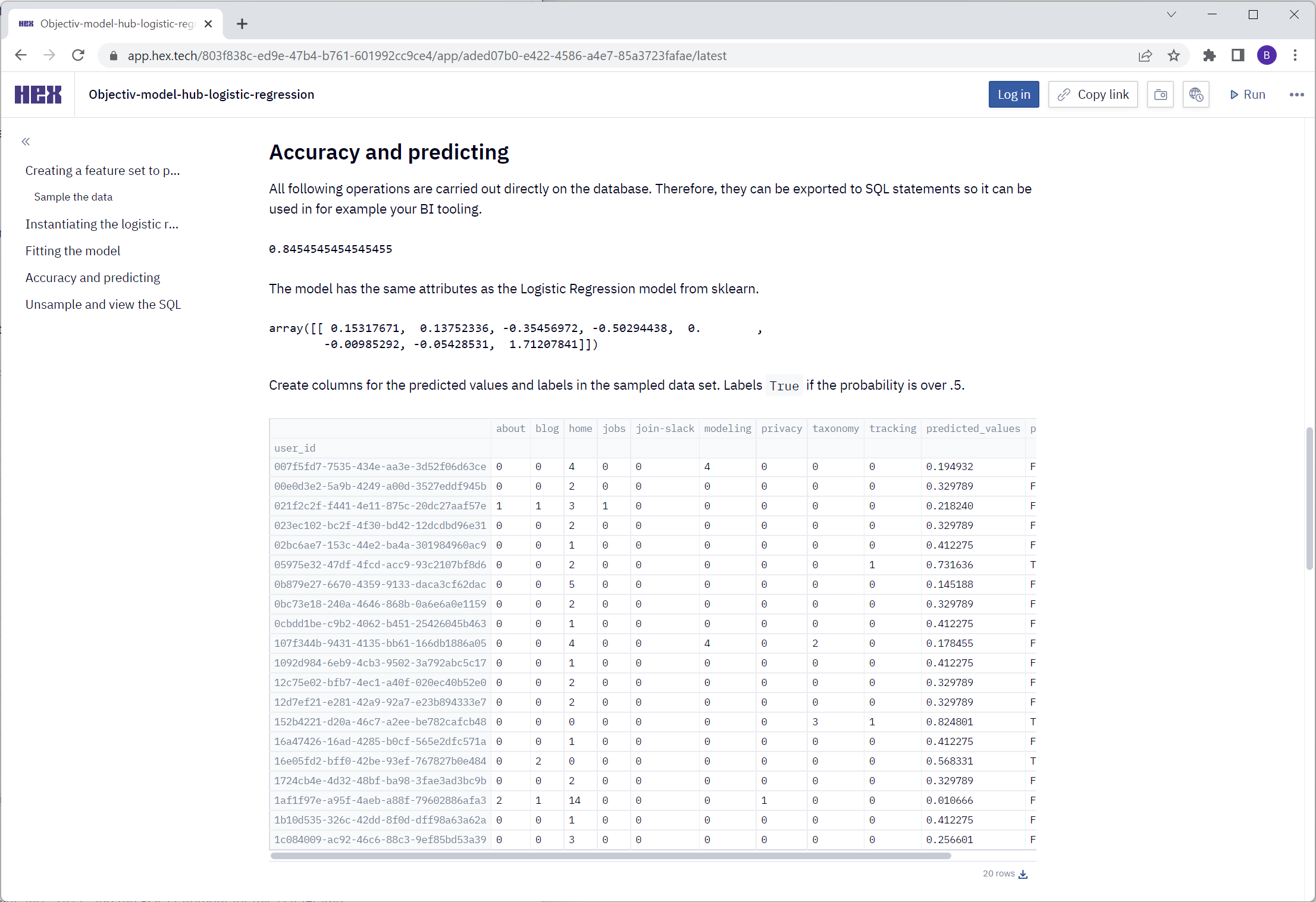This screenshot has width=1316, height=902.
Task: Click the 'Sample the data' sidebar link
Action: point(73,196)
